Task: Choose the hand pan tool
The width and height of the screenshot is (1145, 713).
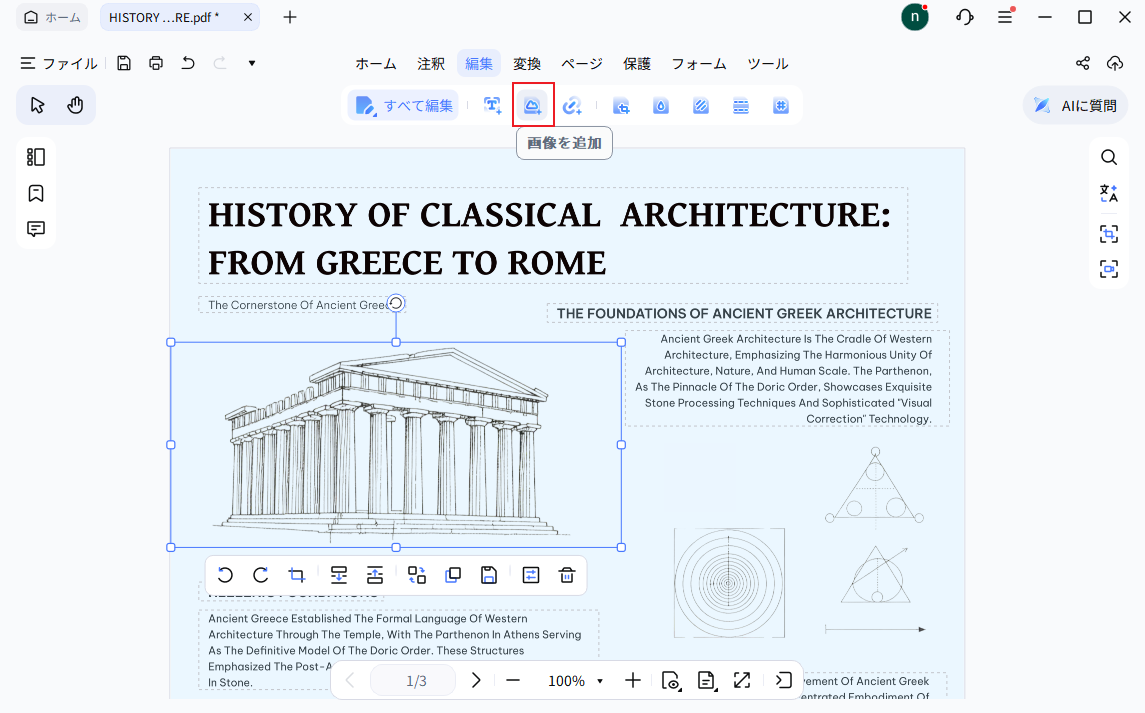Action: tap(75, 105)
